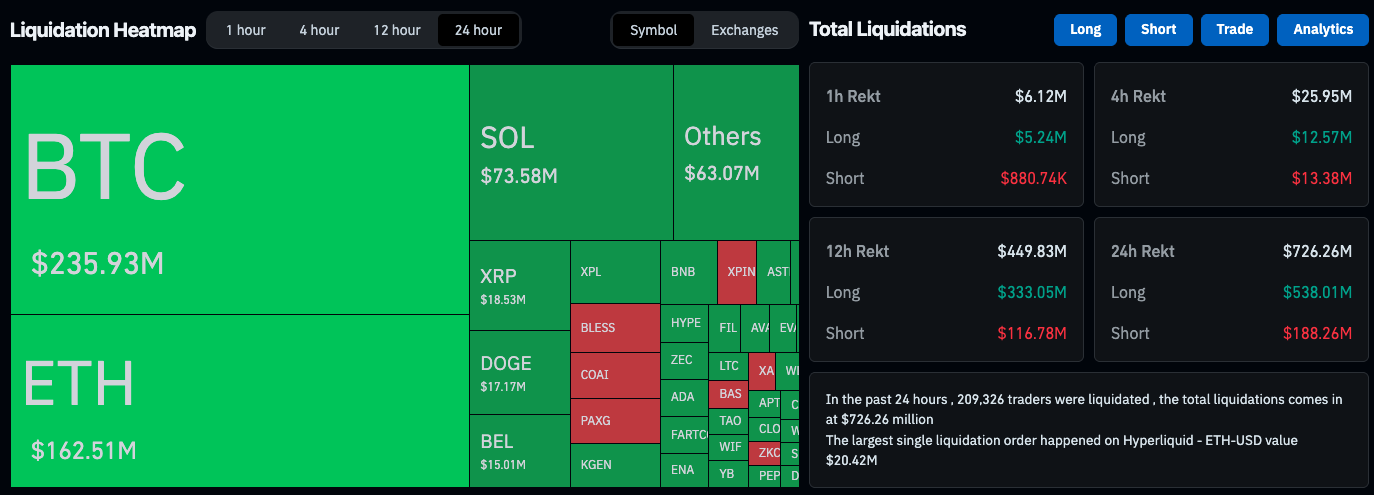This screenshot has height=495, width=1374.
Task: Select the ETH heatmap tile
Action: [240, 400]
